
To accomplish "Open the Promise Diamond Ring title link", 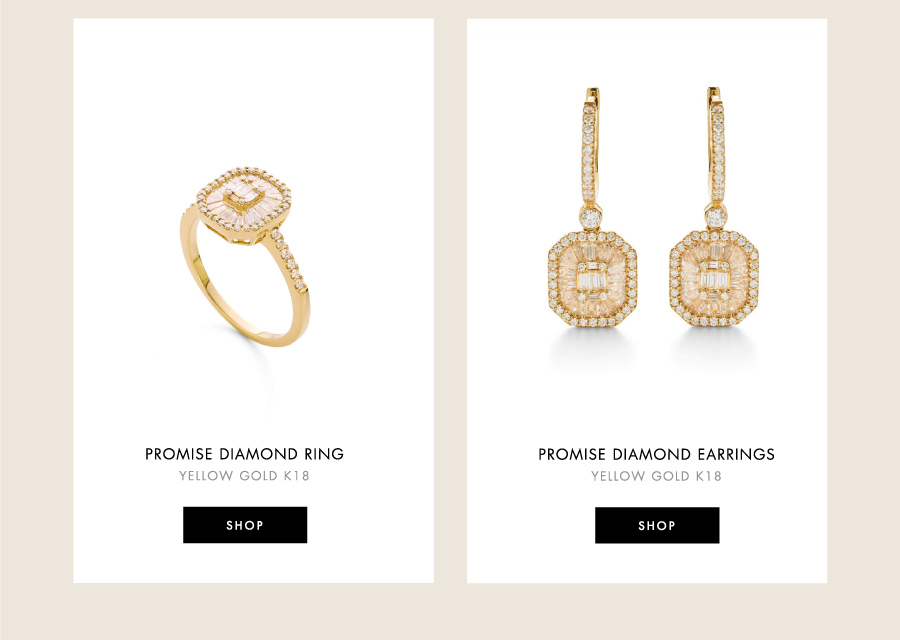I will coord(245,454).
